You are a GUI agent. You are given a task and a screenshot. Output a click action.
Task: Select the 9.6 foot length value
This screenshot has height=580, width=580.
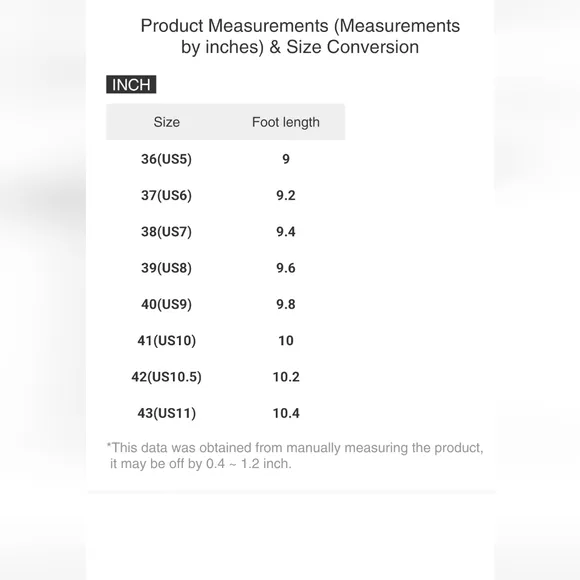[286, 268]
